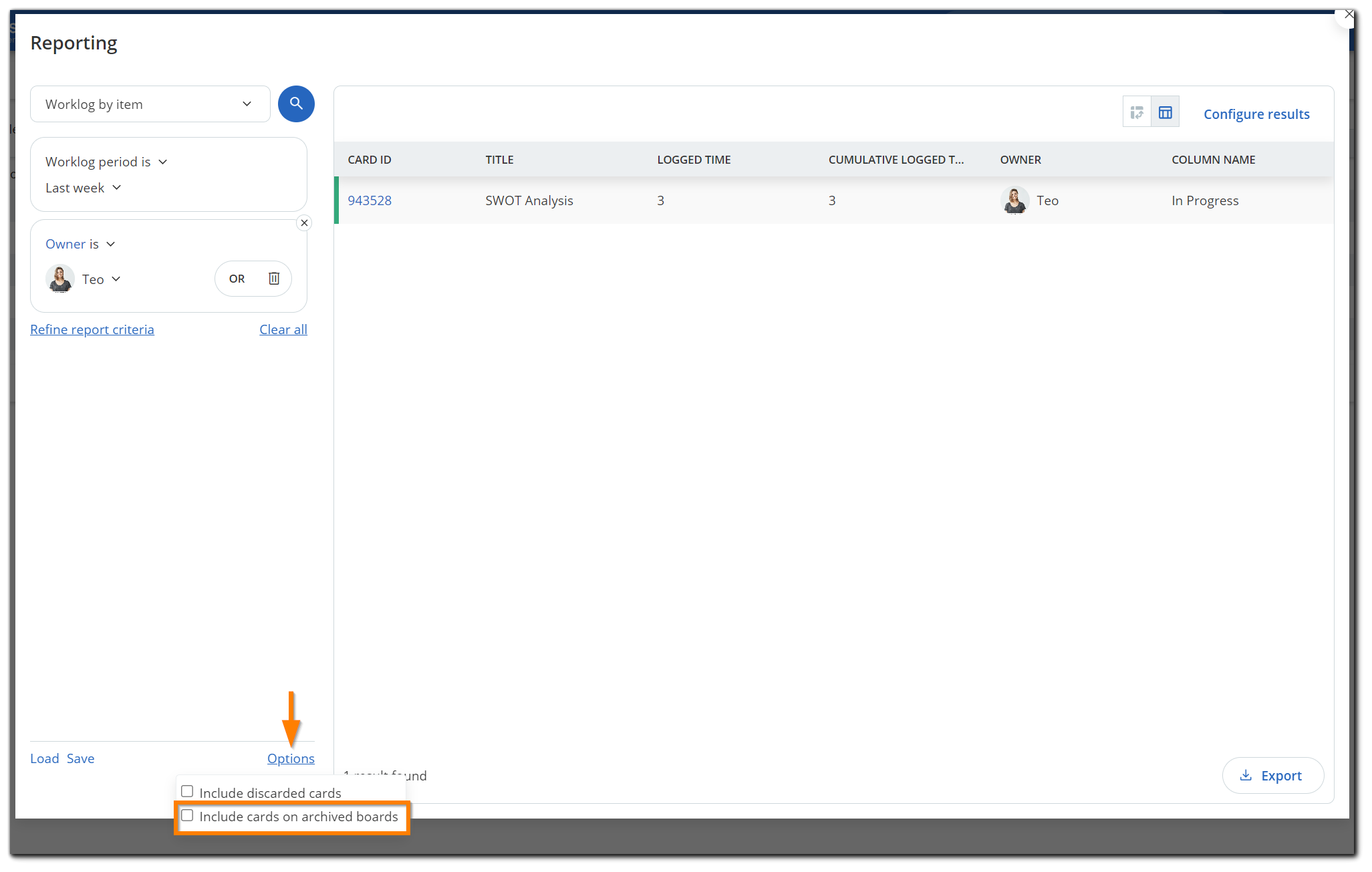Viewport: 1372px width, 872px height.
Task: Sort by TITLE column header
Action: click(x=499, y=160)
